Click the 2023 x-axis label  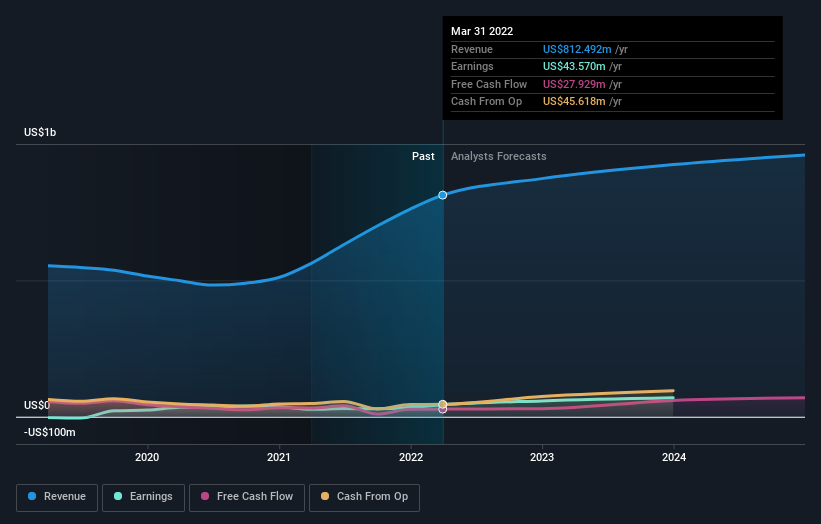click(541, 457)
